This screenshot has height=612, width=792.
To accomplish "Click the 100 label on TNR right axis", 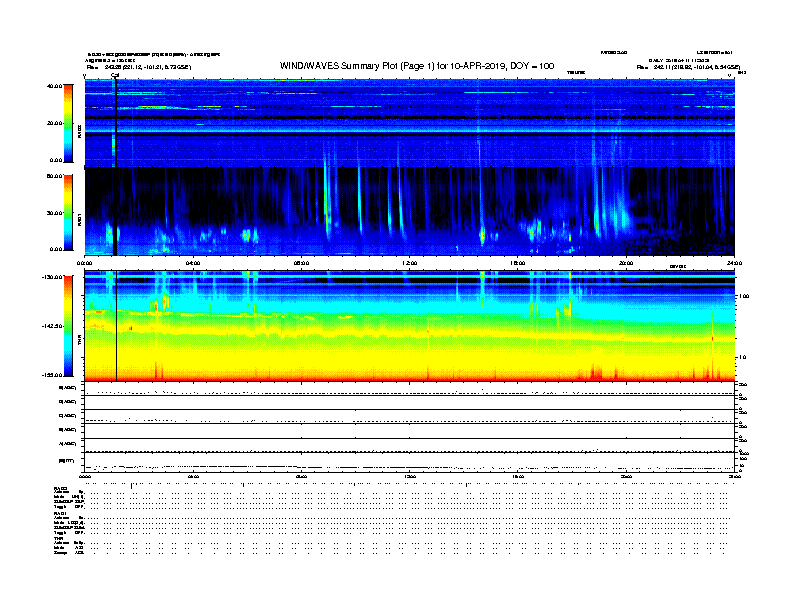I will point(744,296).
